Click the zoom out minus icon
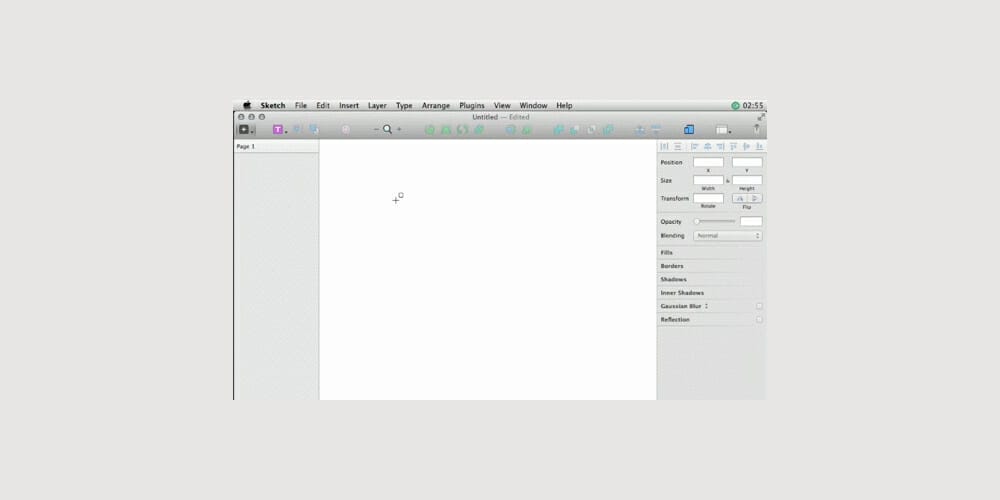 tap(376, 129)
